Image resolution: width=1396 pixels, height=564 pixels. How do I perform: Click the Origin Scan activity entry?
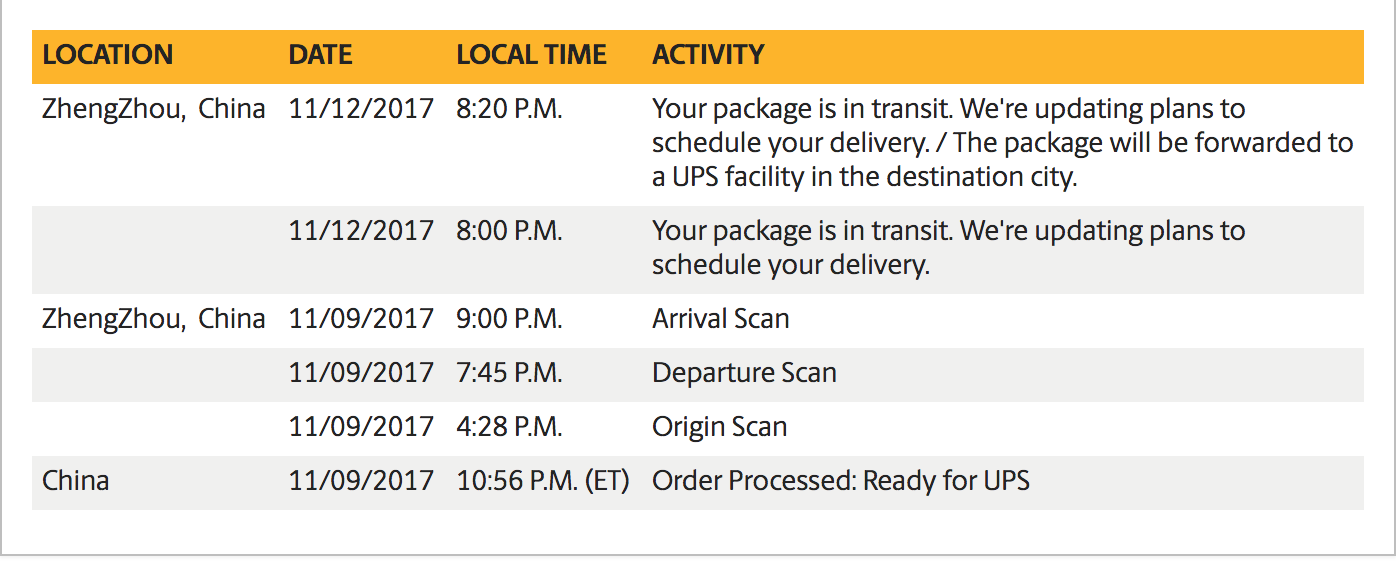[719, 427]
